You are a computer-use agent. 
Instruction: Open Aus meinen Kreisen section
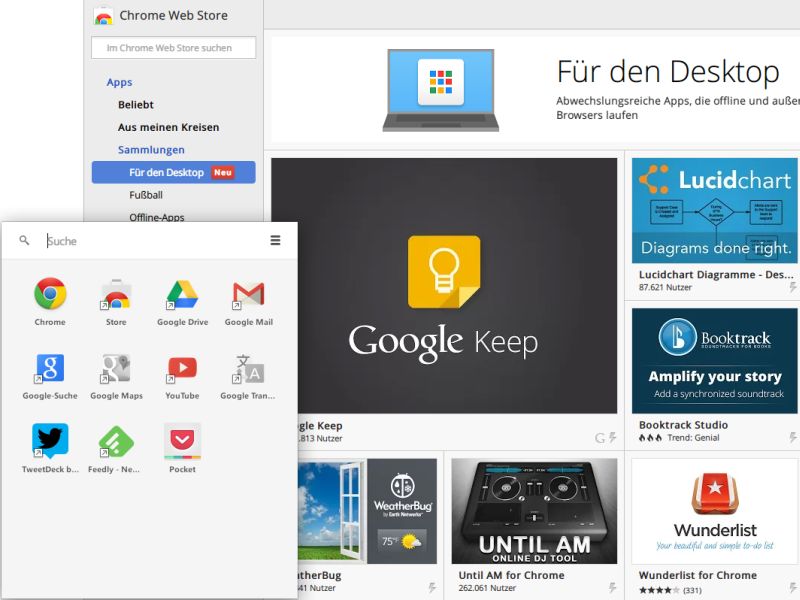168,127
